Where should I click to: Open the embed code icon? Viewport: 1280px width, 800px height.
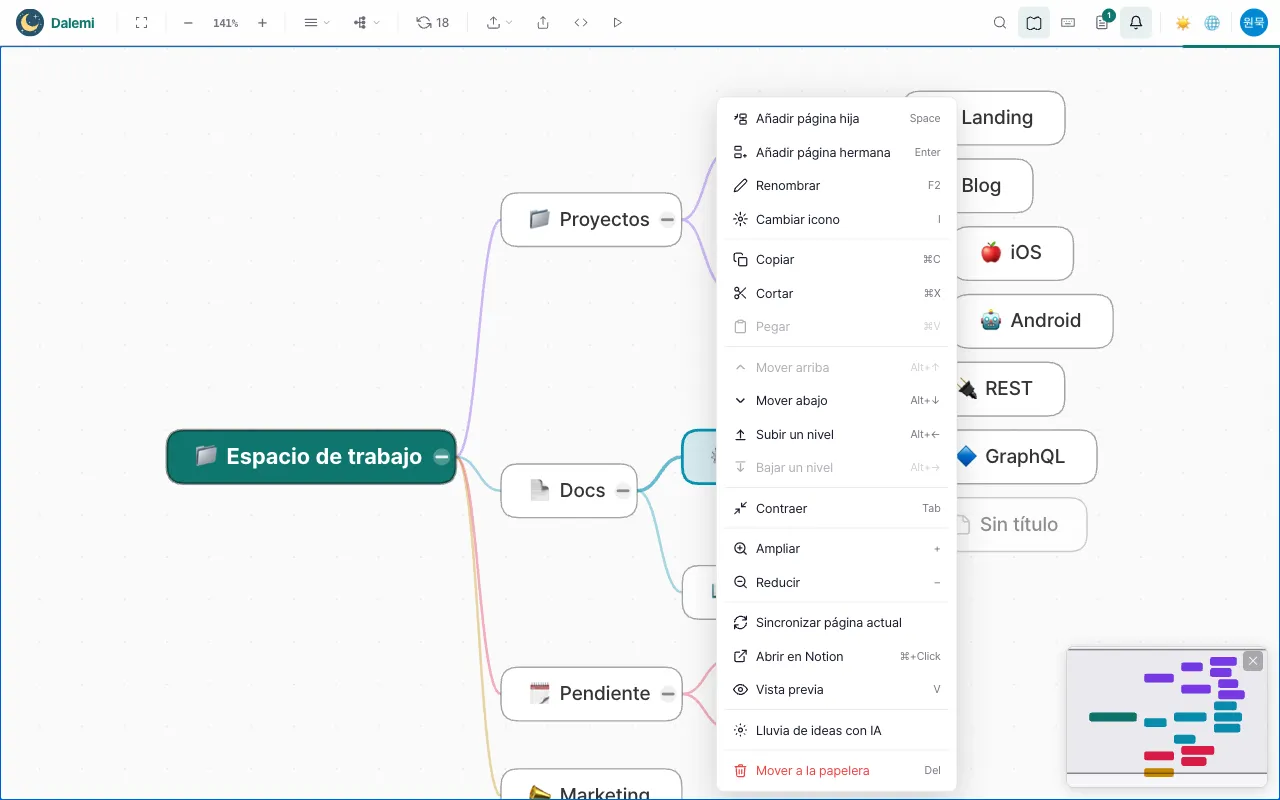(581, 22)
